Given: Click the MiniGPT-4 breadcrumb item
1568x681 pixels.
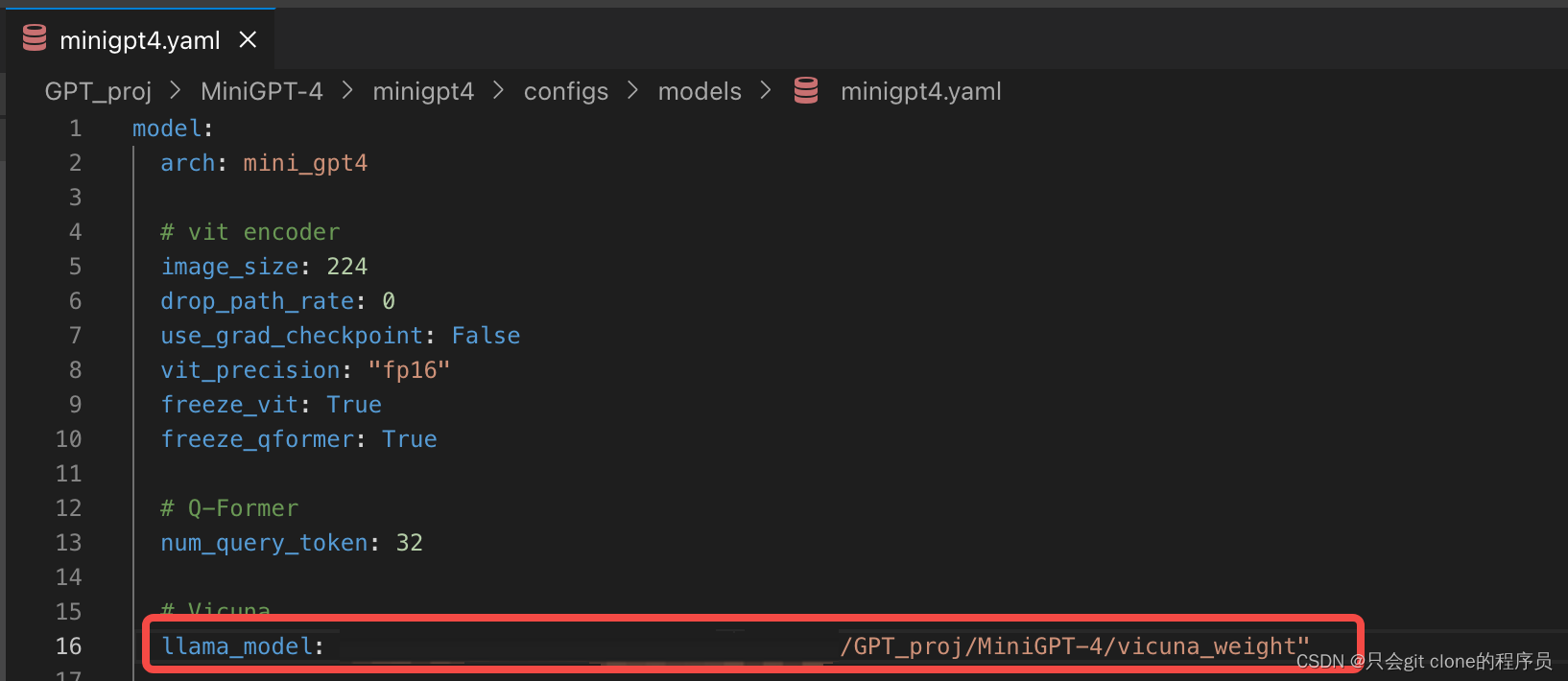Looking at the screenshot, I should [261, 90].
